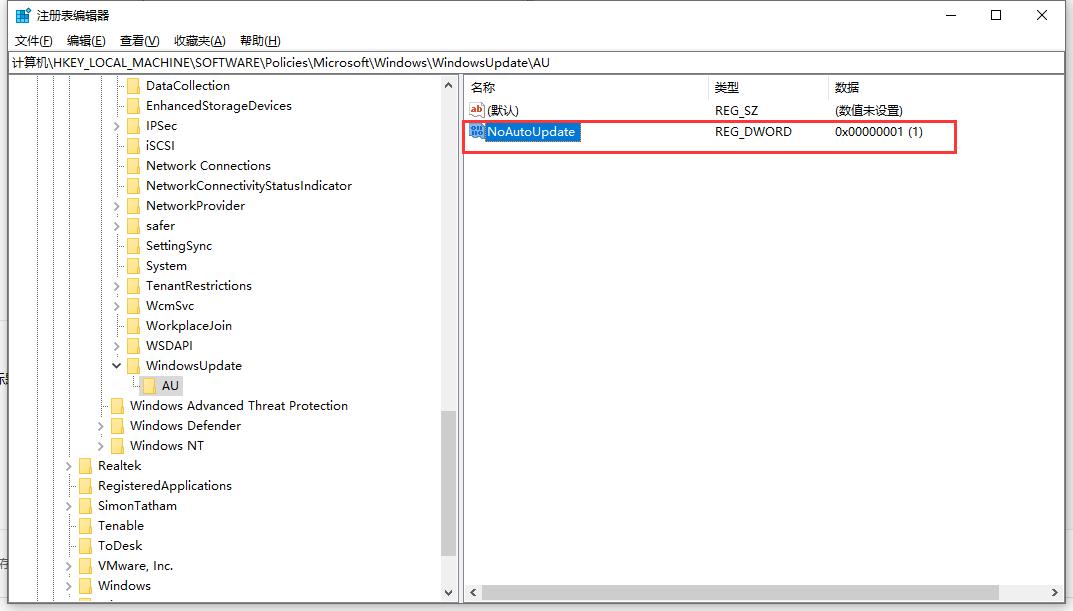Expand the SimonTatham key
The width and height of the screenshot is (1073, 611).
point(68,506)
